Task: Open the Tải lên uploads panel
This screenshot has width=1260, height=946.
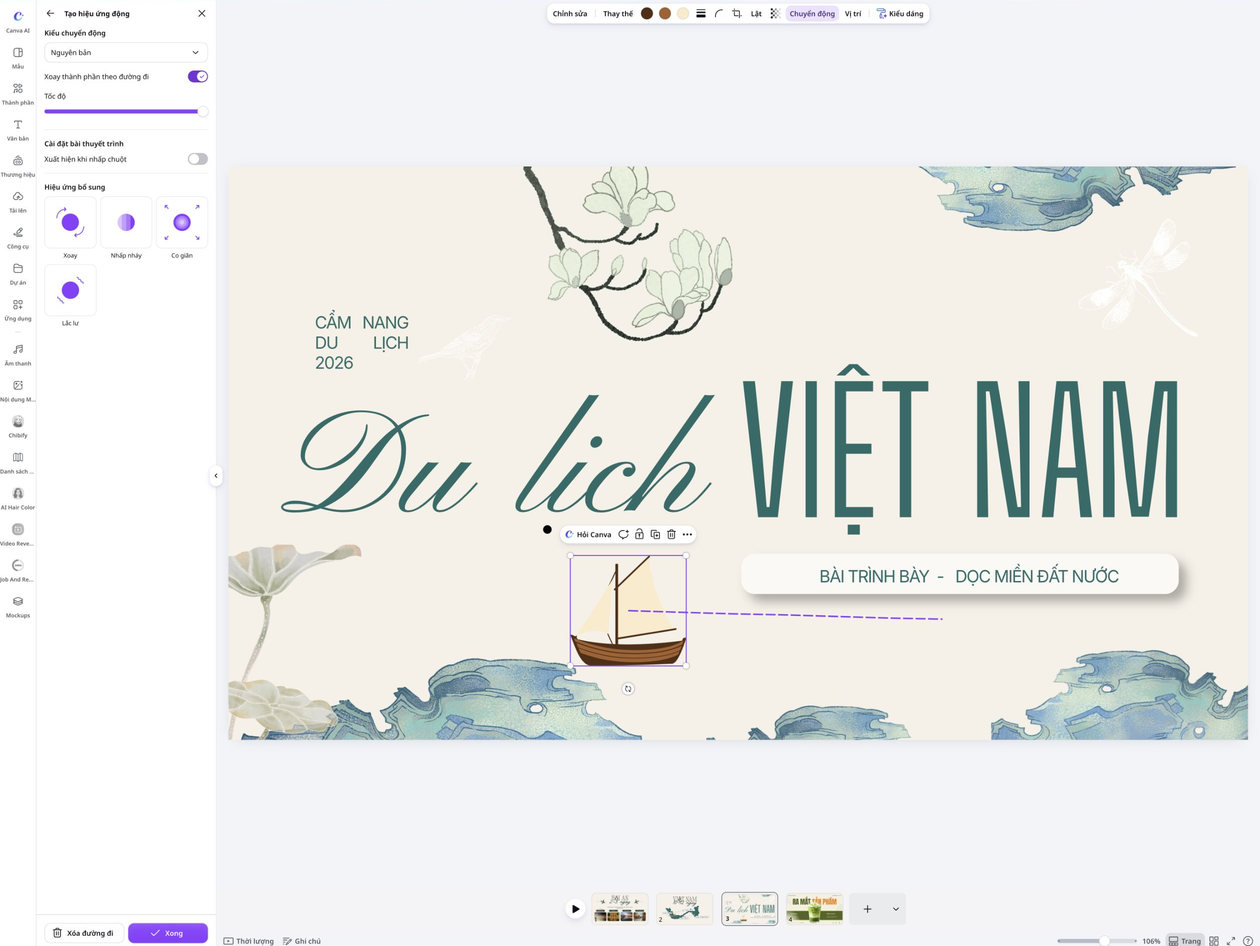Action: (x=18, y=201)
